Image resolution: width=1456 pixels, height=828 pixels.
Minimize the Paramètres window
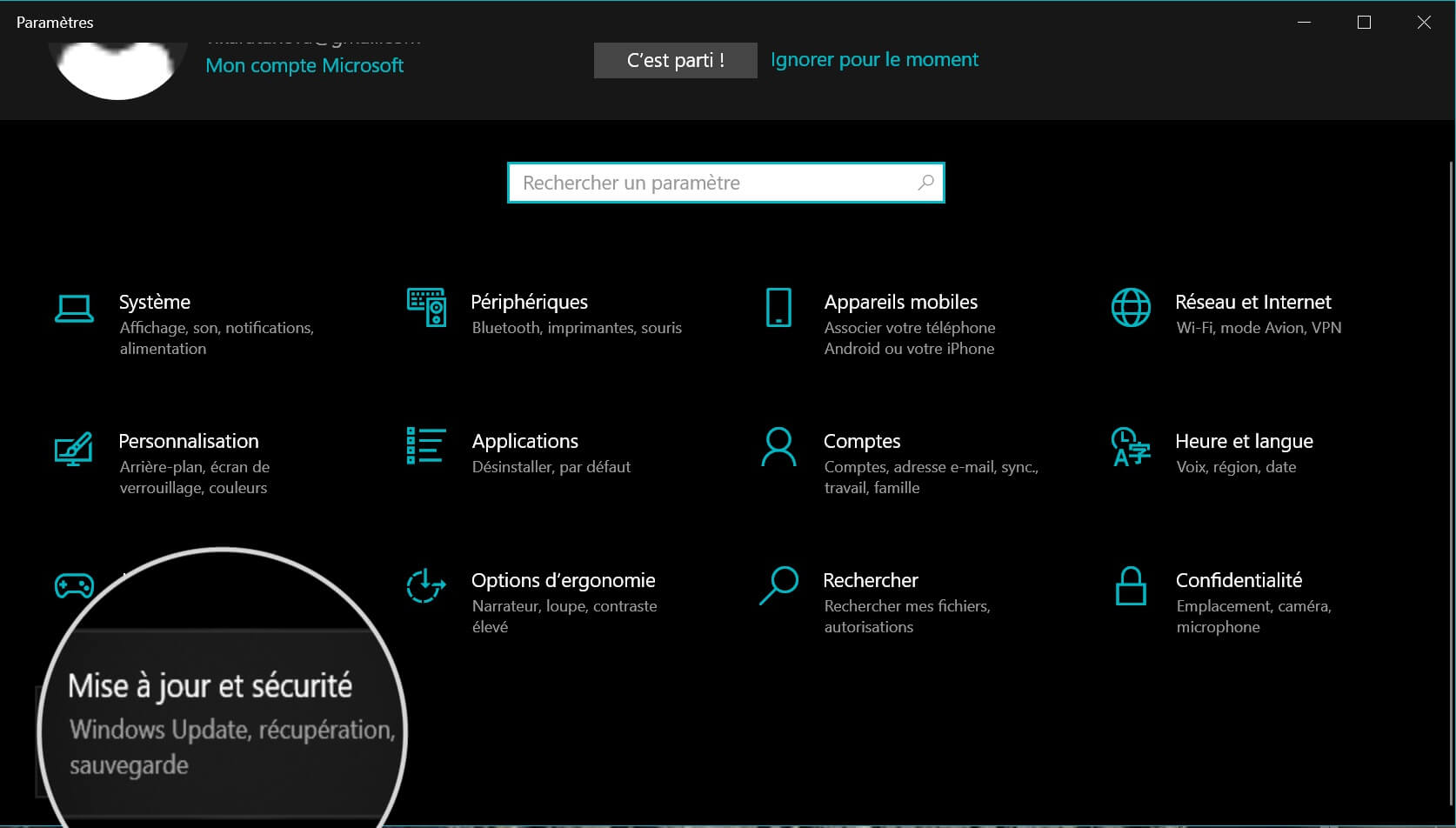1304,23
